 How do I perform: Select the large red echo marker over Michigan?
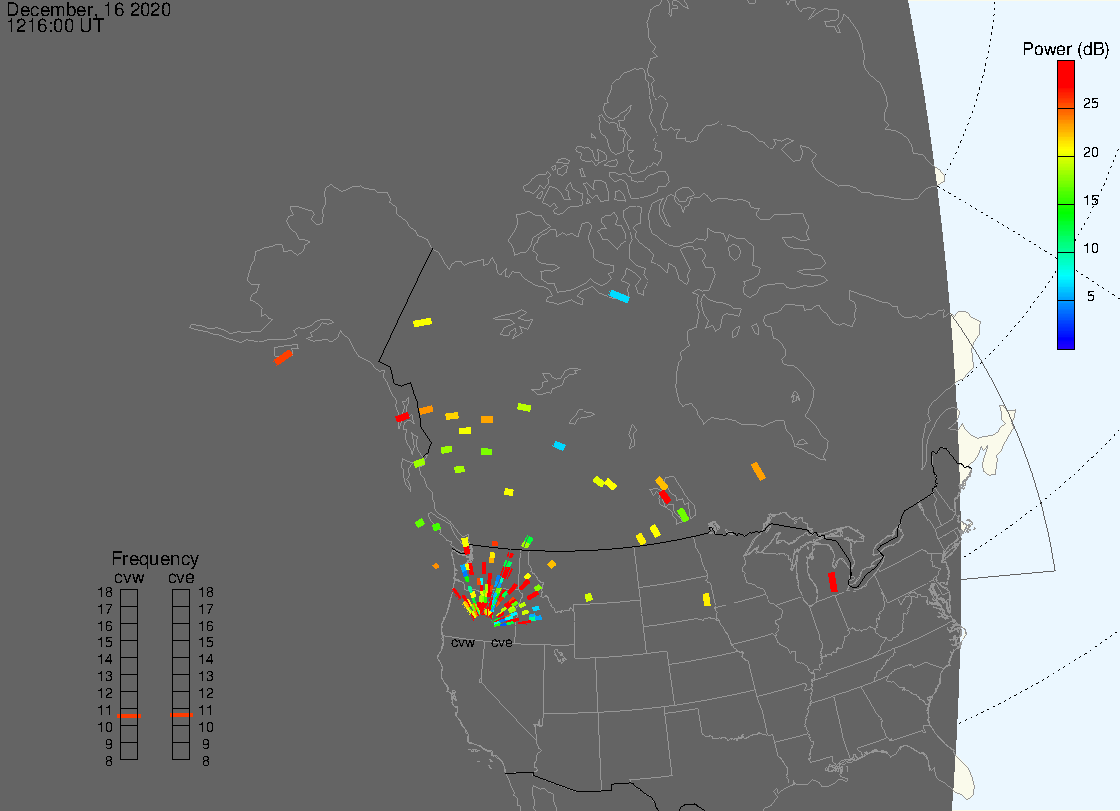pyautogui.click(x=833, y=582)
